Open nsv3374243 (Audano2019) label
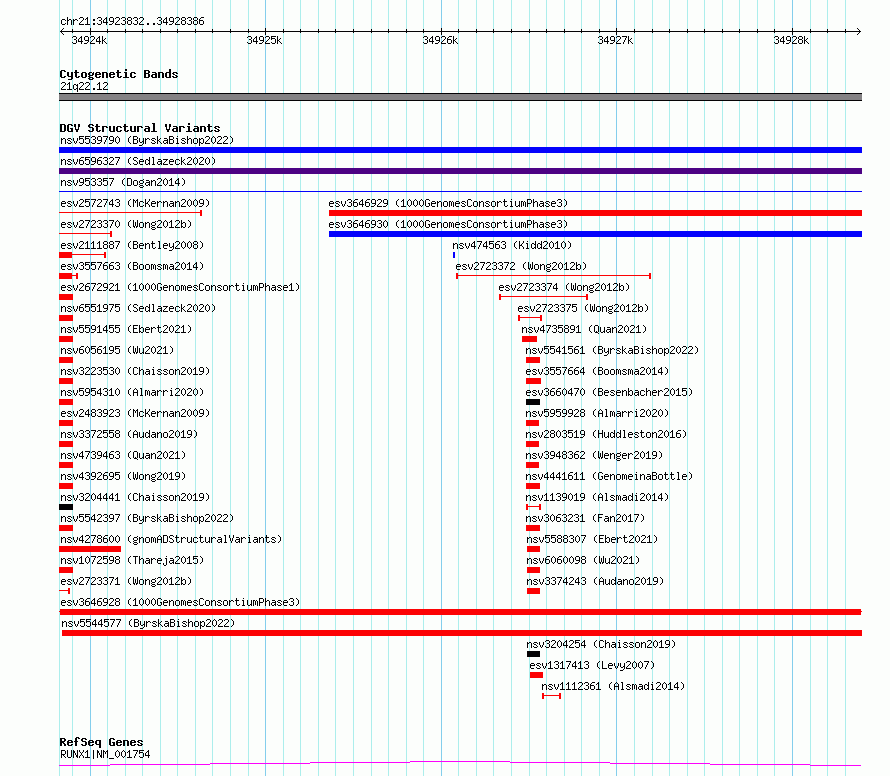 click(595, 581)
